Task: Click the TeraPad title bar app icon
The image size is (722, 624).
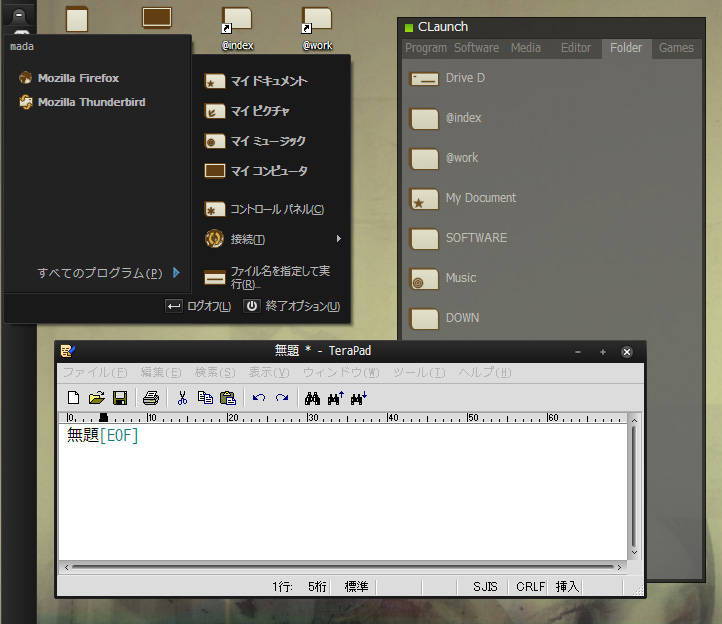Action: pos(68,351)
